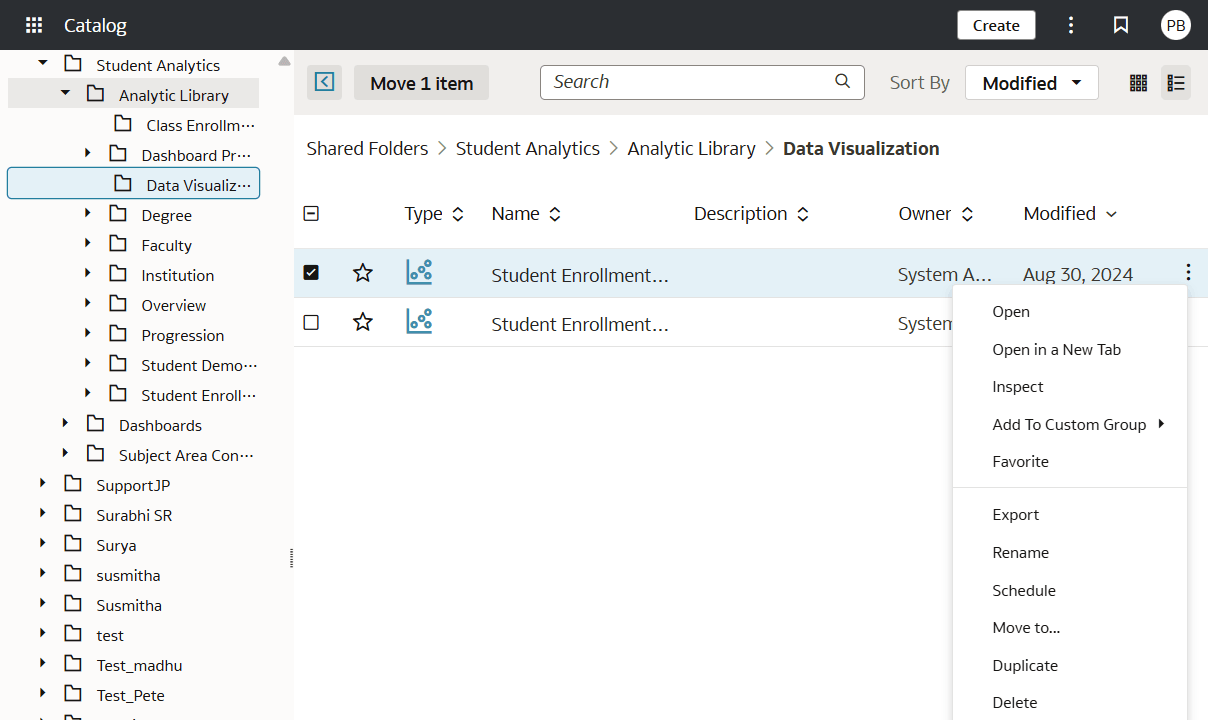Click the workbook visualization type icon

pos(419,271)
